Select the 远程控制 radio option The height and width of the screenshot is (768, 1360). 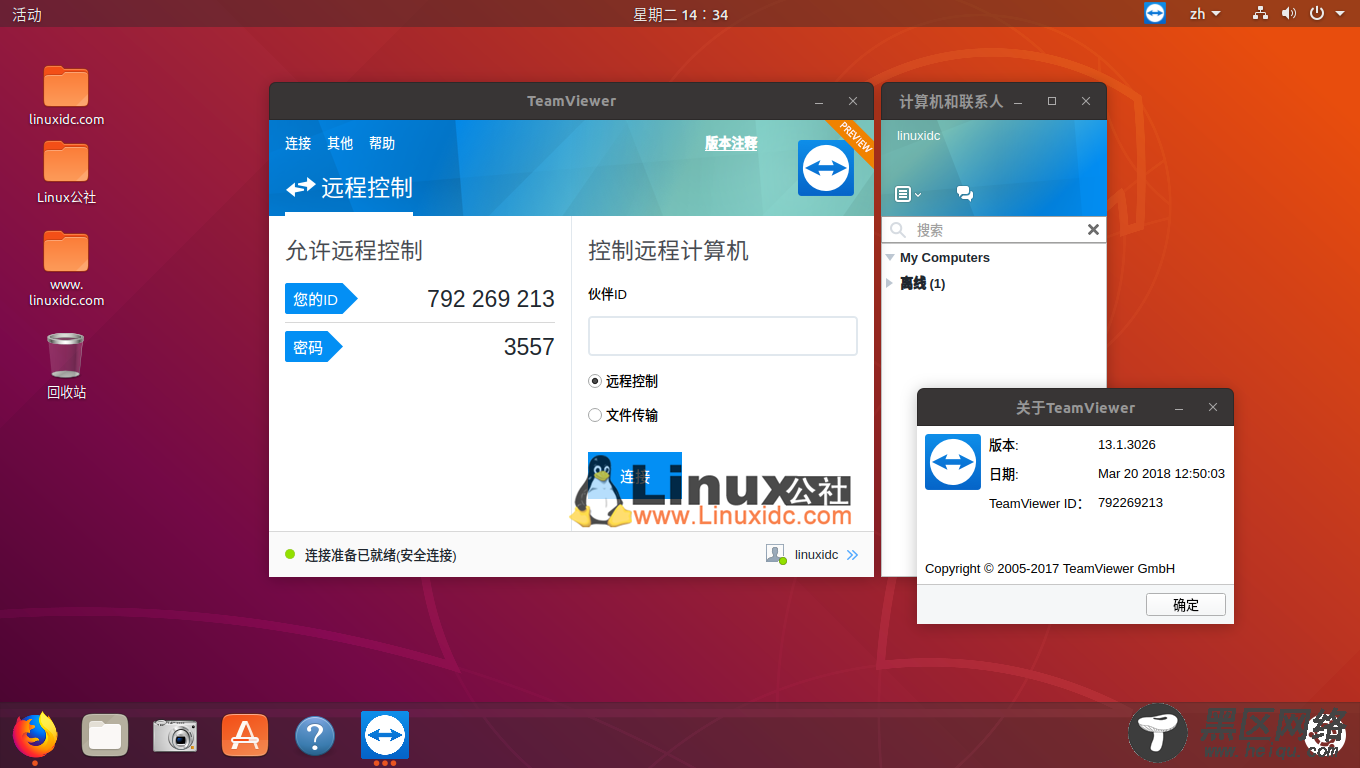coord(595,381)
